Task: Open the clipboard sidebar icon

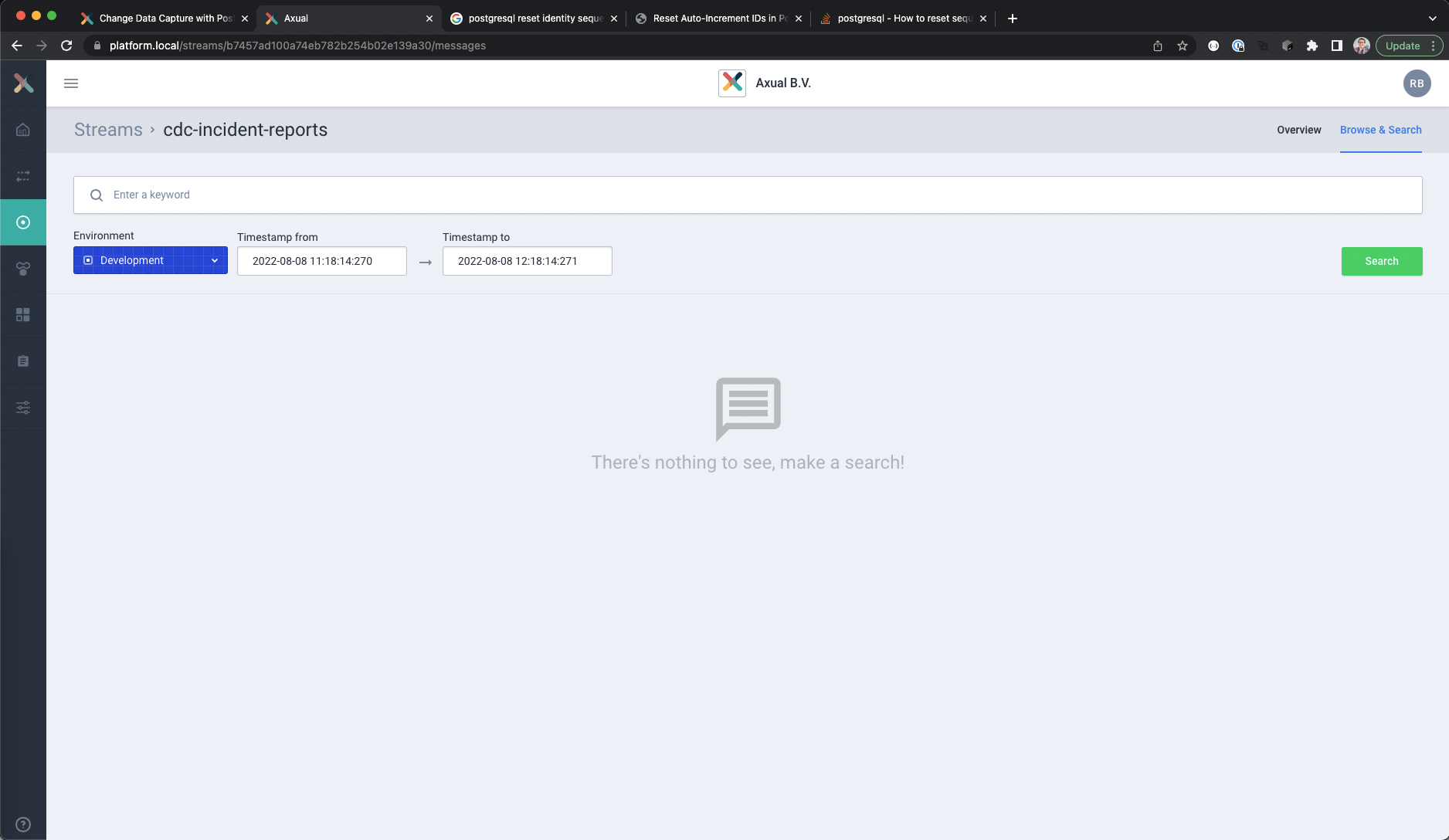Action: 23,361
